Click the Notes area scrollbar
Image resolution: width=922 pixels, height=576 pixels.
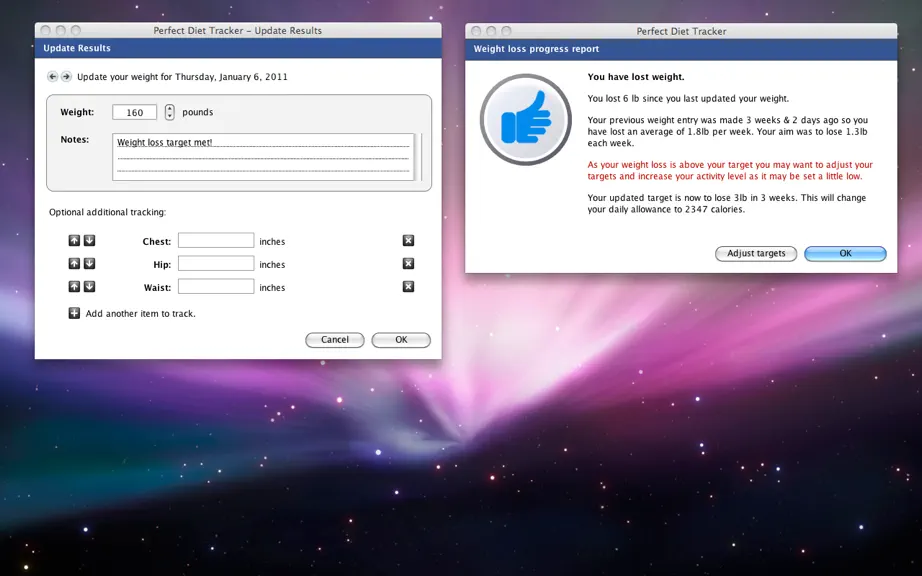419,157
